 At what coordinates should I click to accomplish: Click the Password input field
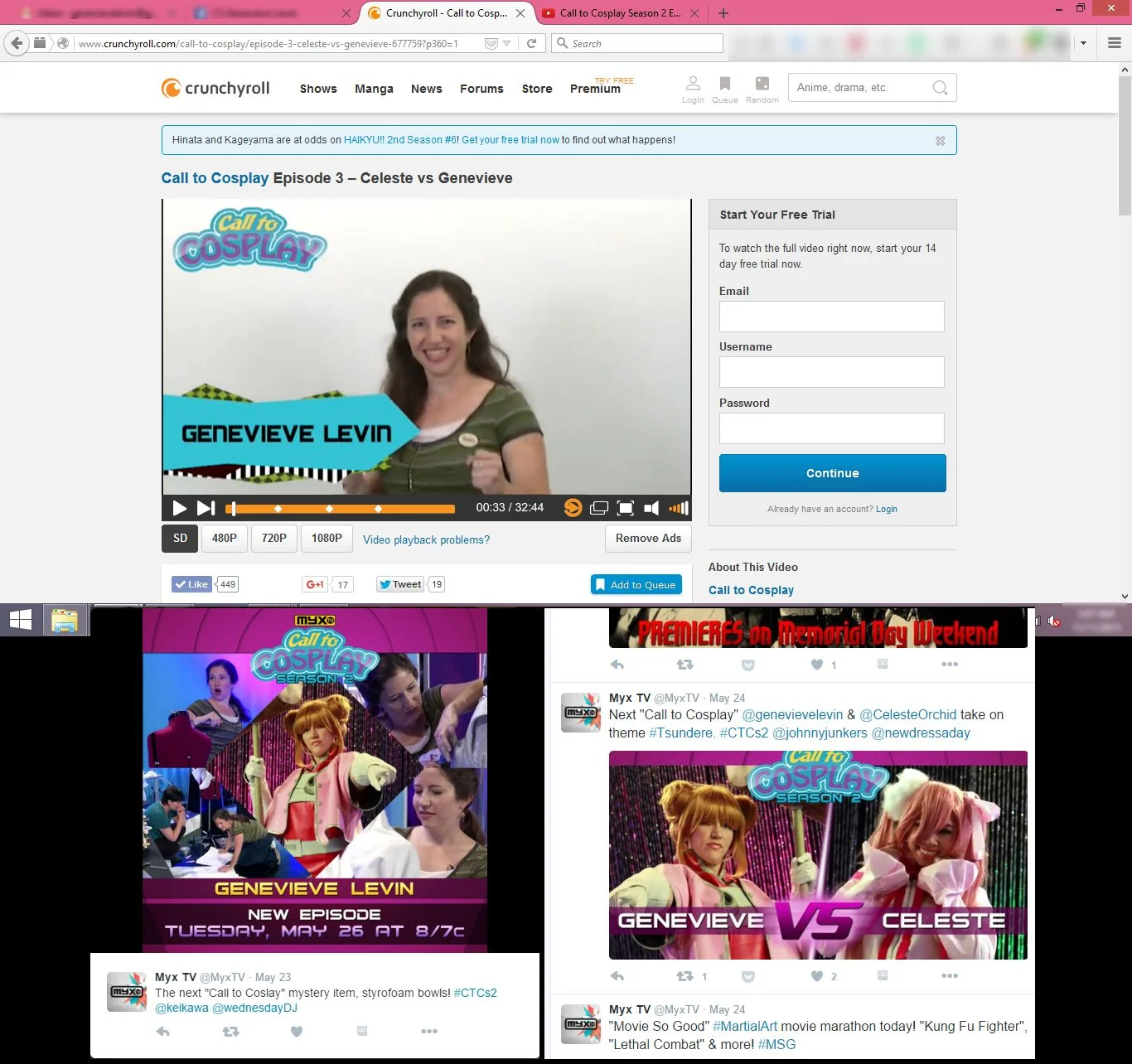[832, 428]
